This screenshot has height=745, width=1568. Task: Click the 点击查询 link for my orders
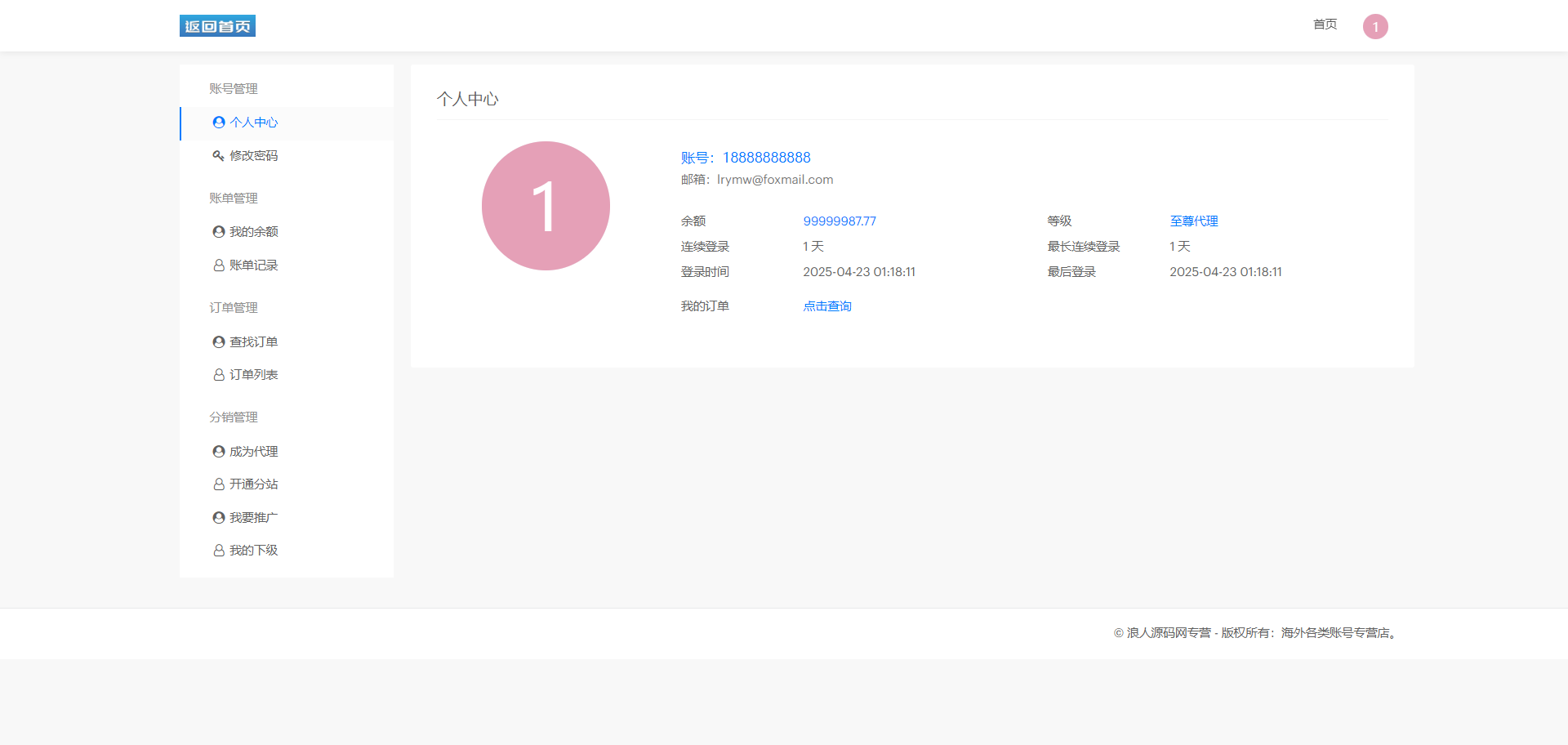point(826,306)
